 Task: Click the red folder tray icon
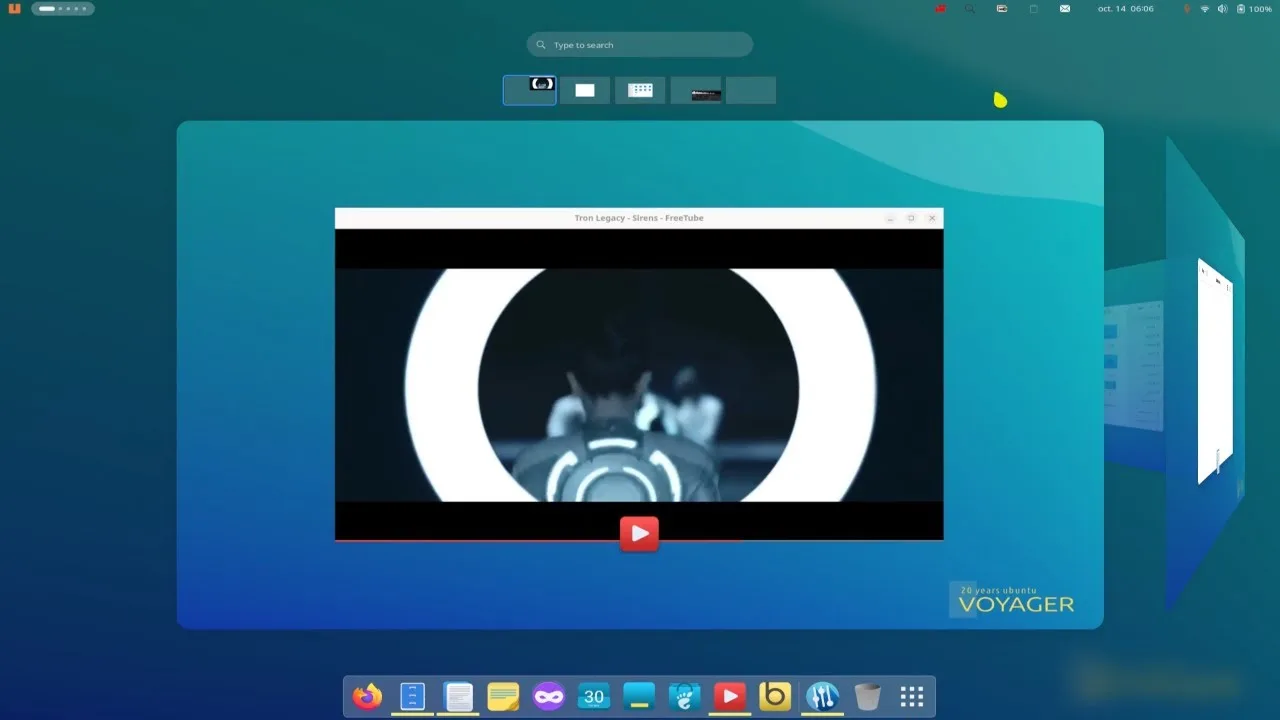[x=940, y=8]
